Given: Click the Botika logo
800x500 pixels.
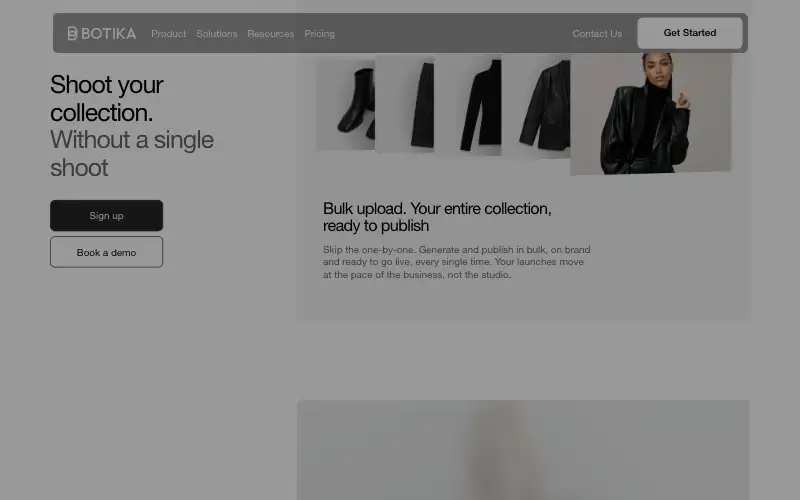Looking at the screenshot, I should tap(102, 34).
